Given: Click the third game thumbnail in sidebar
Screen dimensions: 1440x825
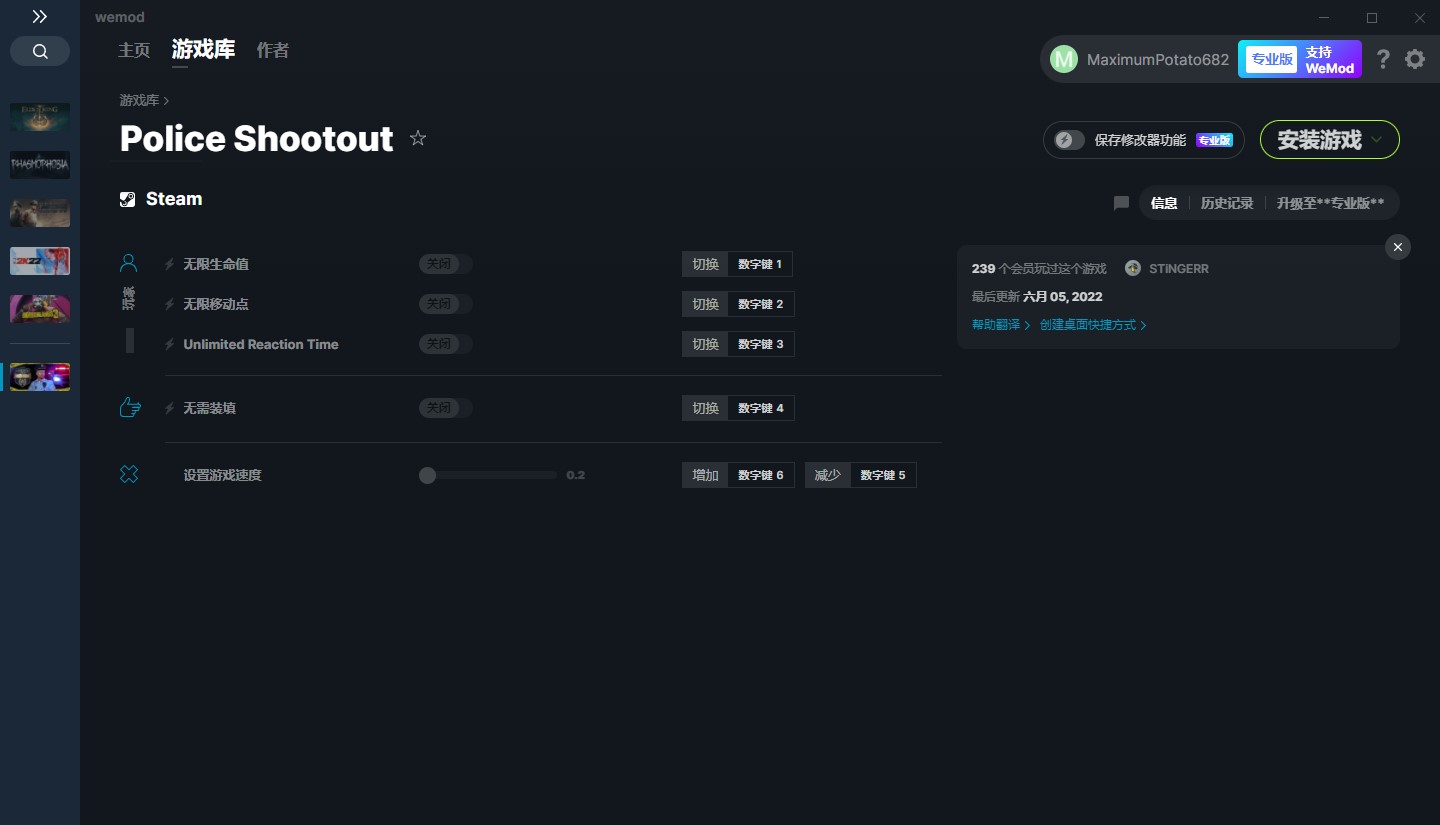Looking at the screenshot, I should tap(40, 213).
